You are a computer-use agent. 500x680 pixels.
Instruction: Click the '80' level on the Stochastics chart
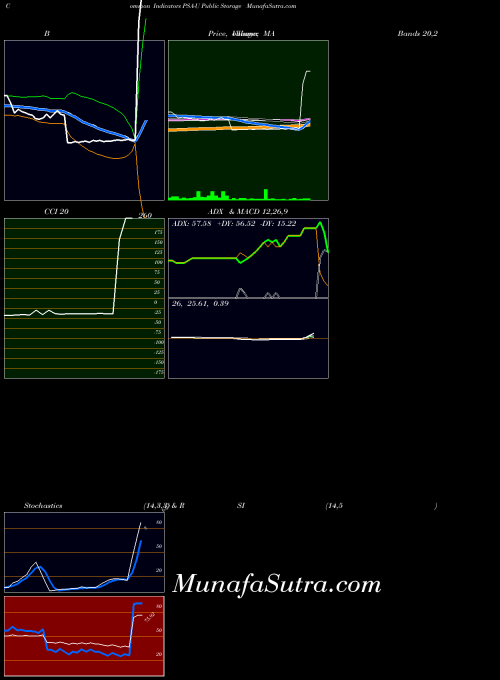[159, 523]
